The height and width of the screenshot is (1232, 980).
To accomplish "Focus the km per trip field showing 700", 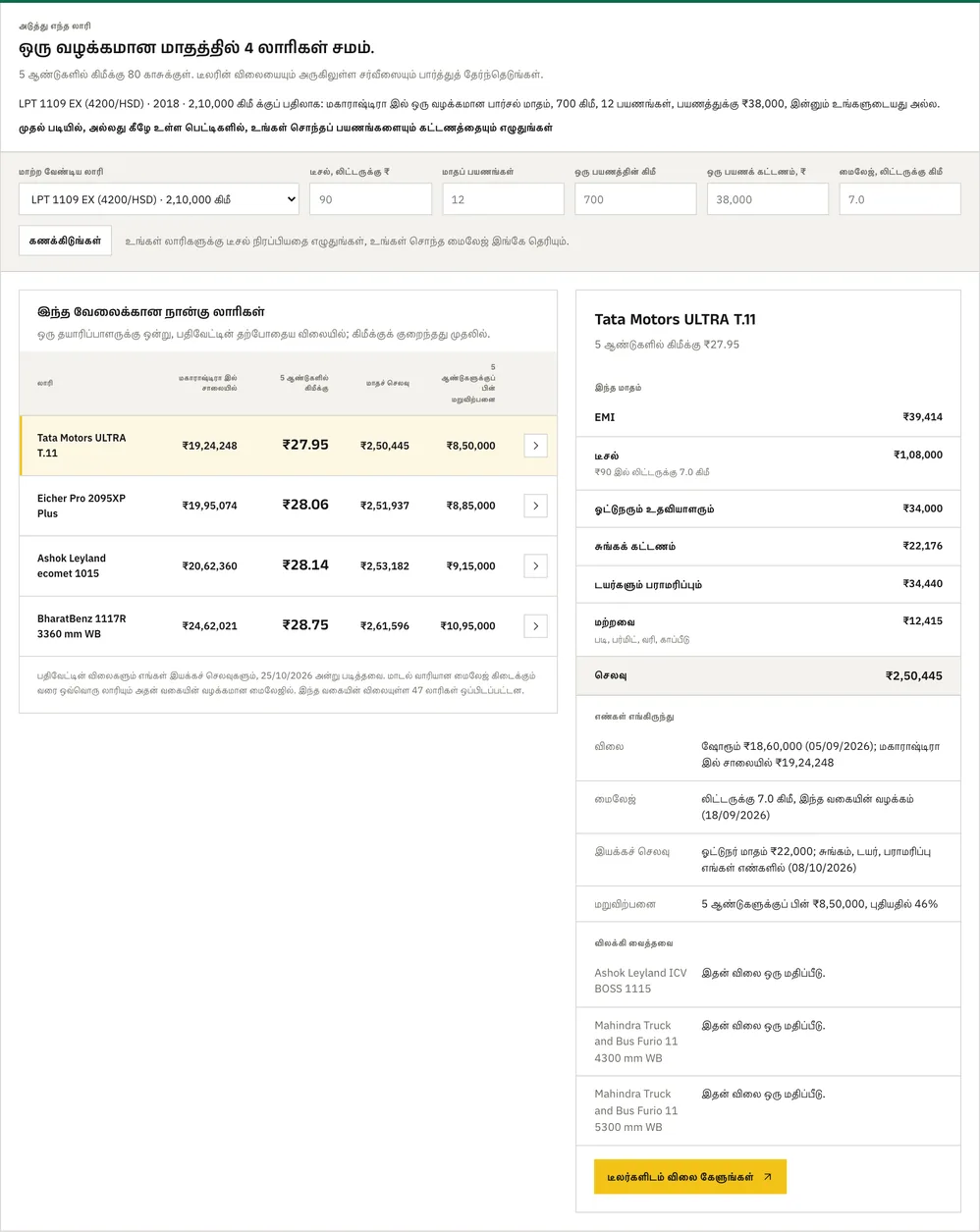I will [x=635, y=199].
